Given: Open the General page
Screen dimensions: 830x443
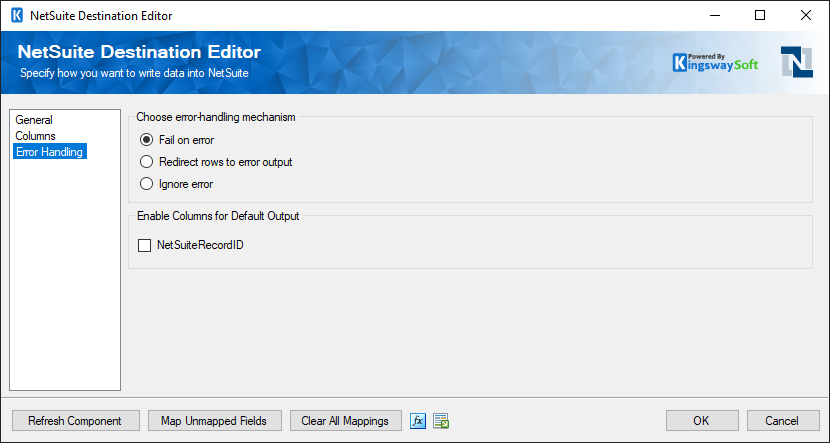Looking at the screenshot, I should click(34, 120).
